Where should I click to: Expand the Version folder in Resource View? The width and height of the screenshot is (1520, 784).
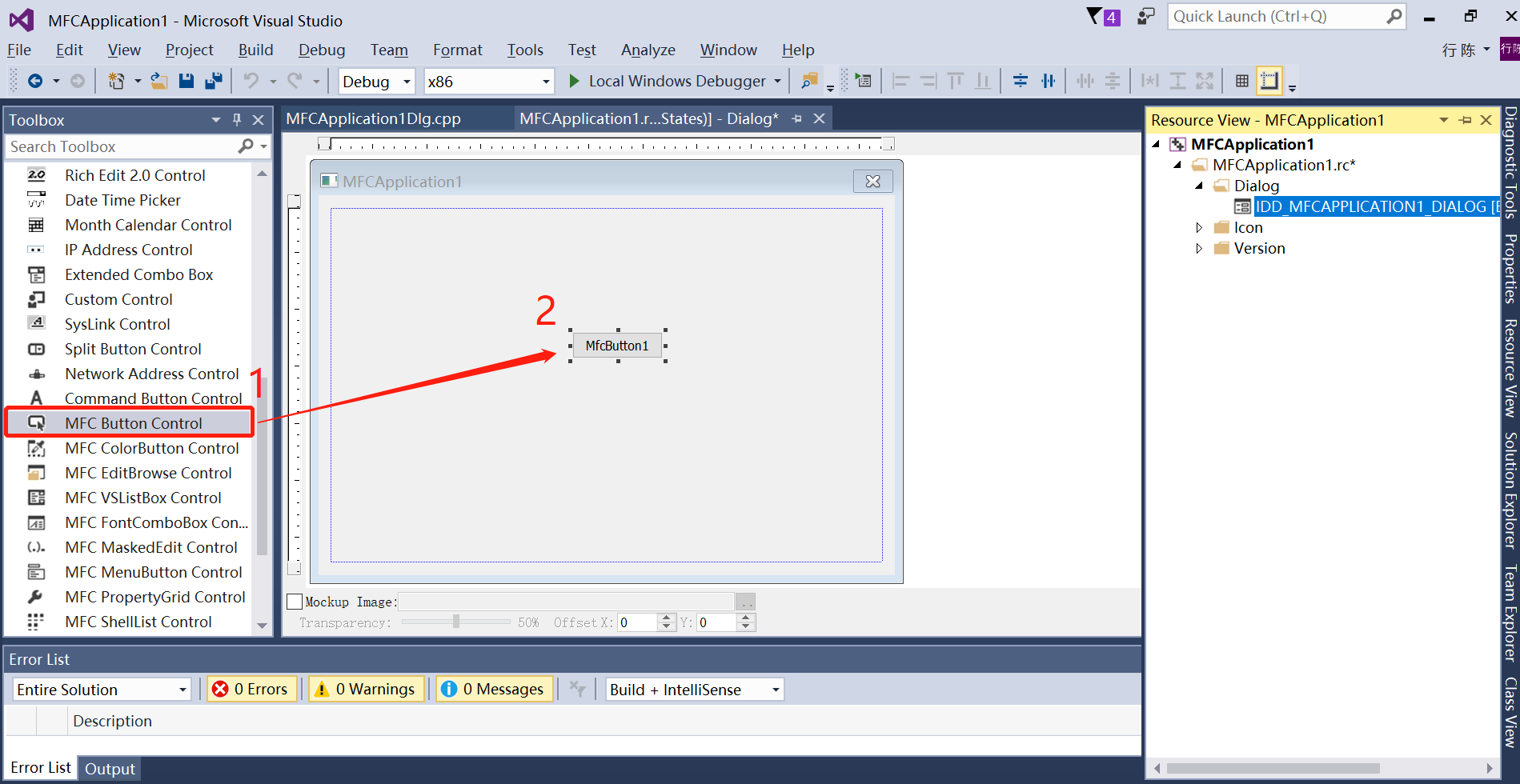tap(1199, 248)
